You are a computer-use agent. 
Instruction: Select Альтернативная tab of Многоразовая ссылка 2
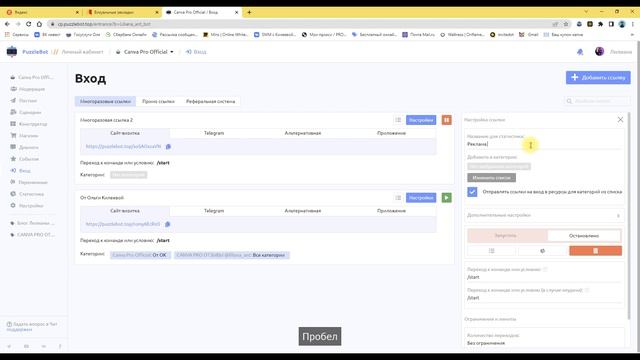(x=303, y=133)
